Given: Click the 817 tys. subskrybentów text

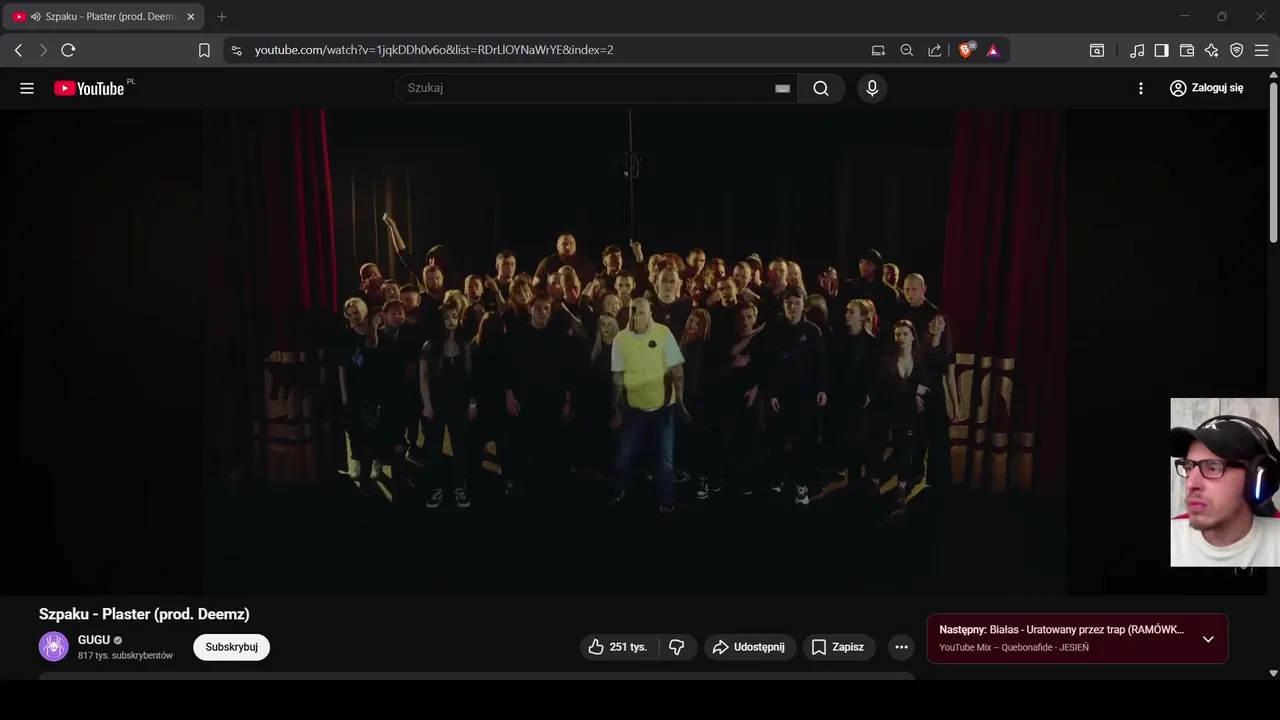Looking at the screenshot, I should pos(125,656).
